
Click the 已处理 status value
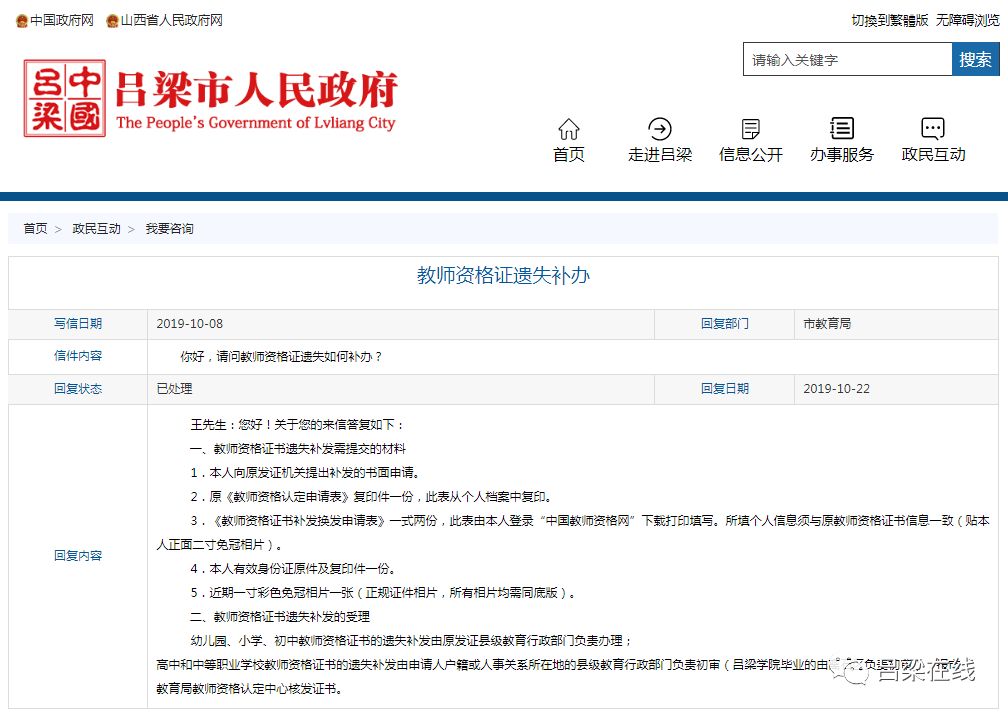tap(174, 389)
